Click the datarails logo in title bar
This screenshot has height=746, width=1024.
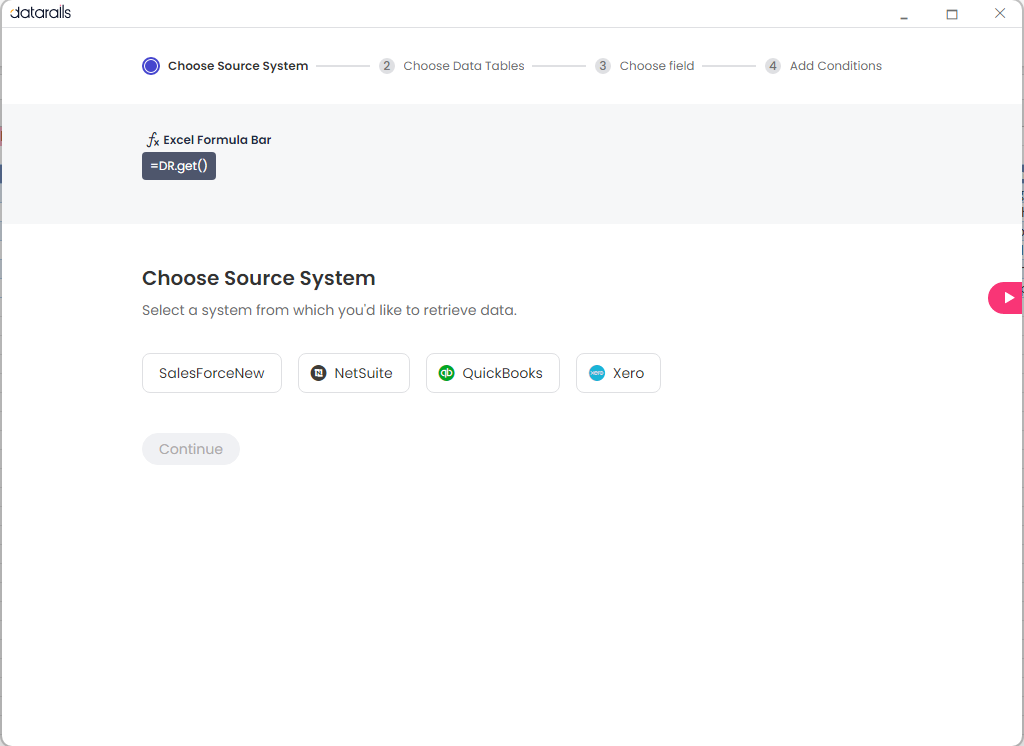pos(40,13)
